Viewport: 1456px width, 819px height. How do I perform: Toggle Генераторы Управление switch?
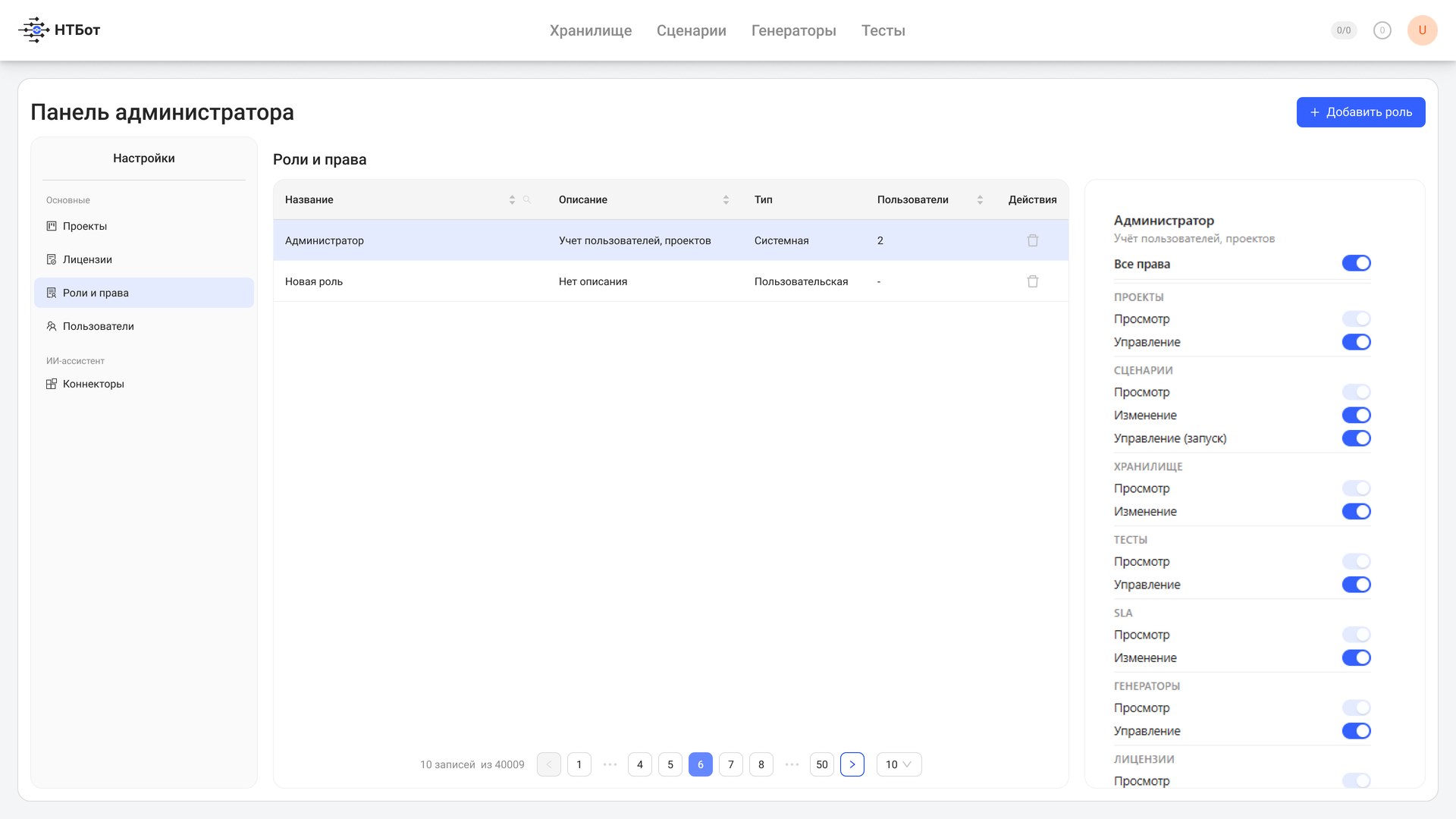(1356, 731)
